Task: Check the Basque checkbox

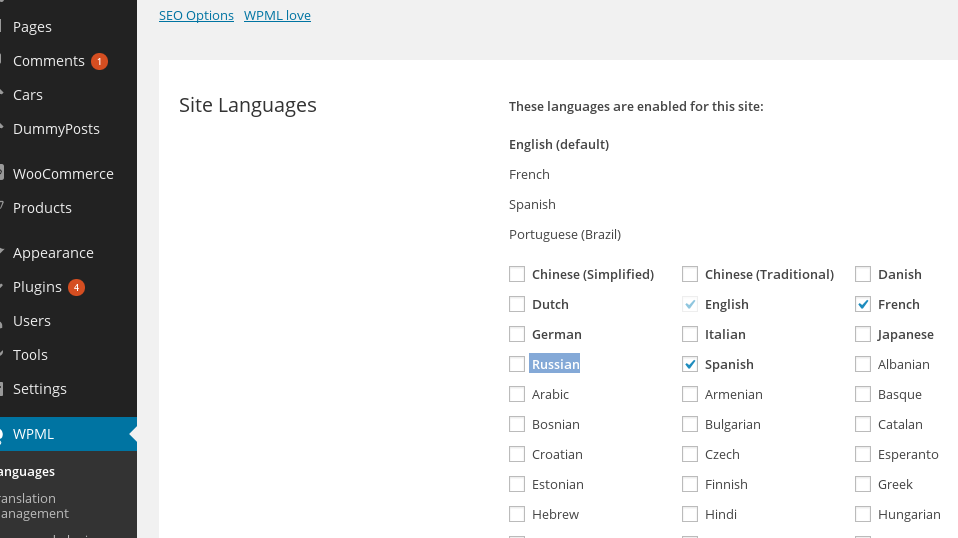Action: click(863, 394)
